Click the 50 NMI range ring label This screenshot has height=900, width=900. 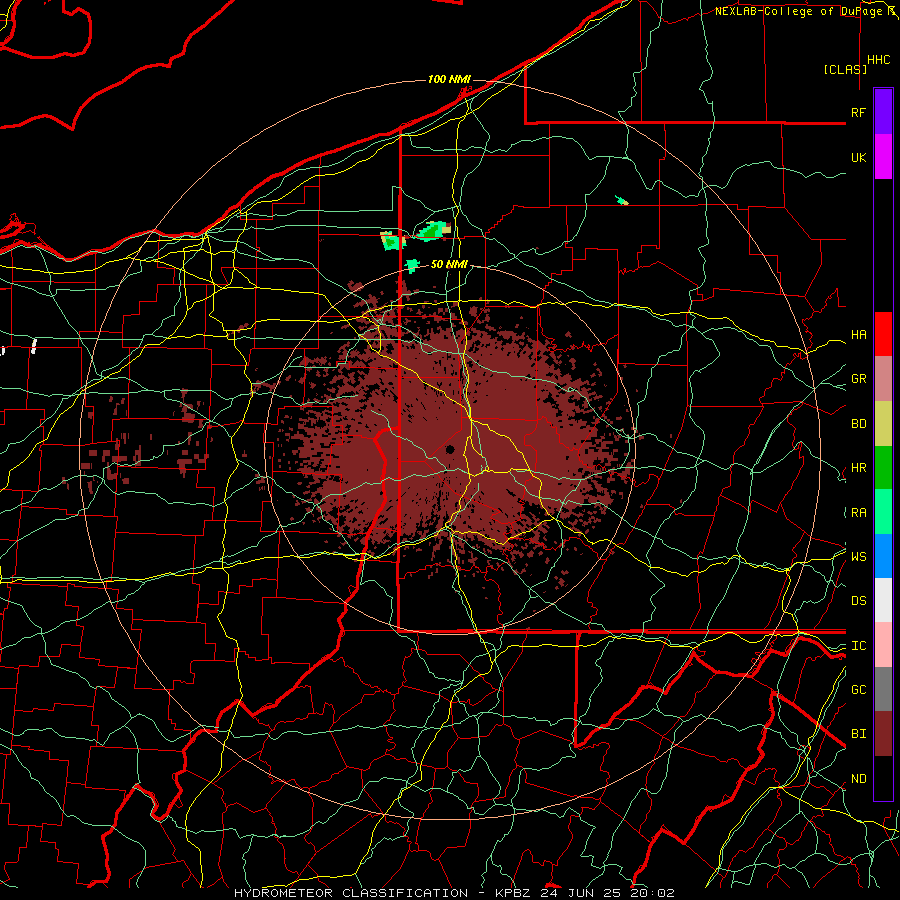[449, 264]
